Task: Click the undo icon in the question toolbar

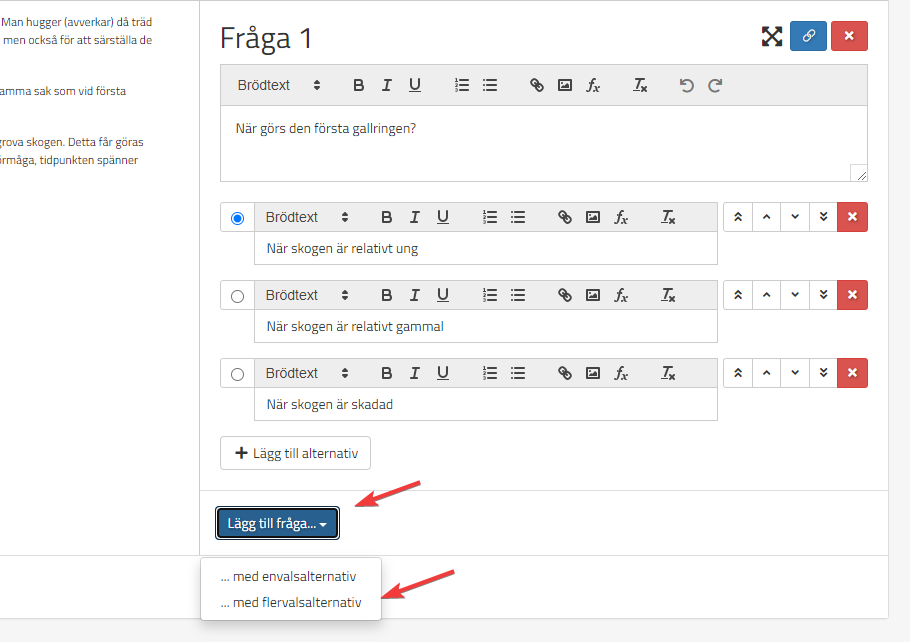Action: (686, 86)
